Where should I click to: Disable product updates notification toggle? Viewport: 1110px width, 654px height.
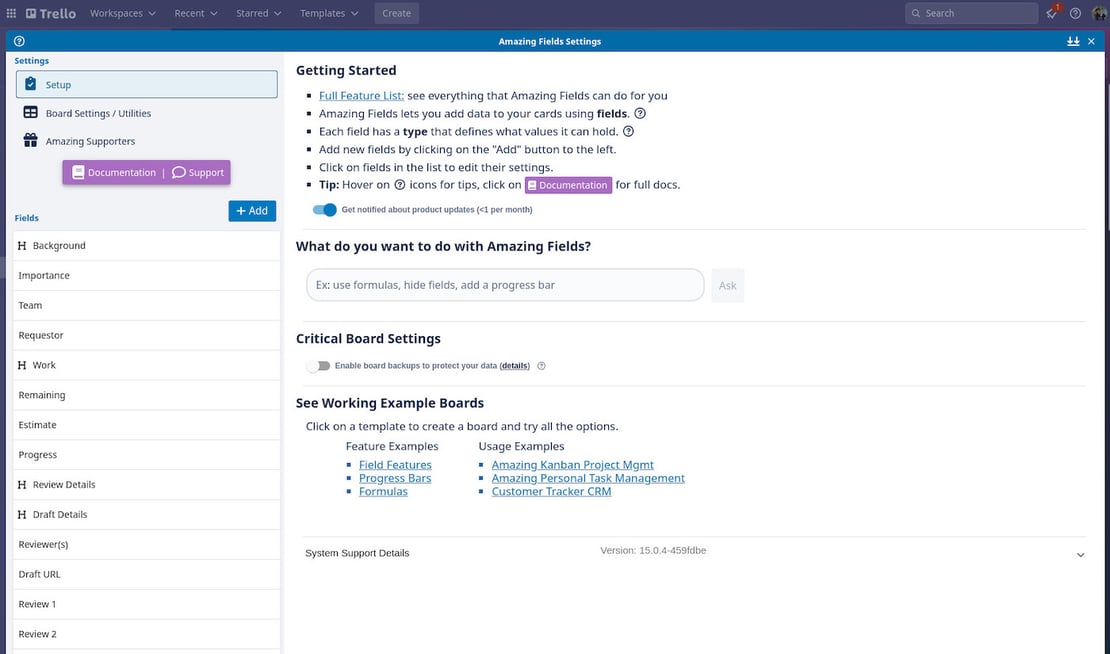324,210
